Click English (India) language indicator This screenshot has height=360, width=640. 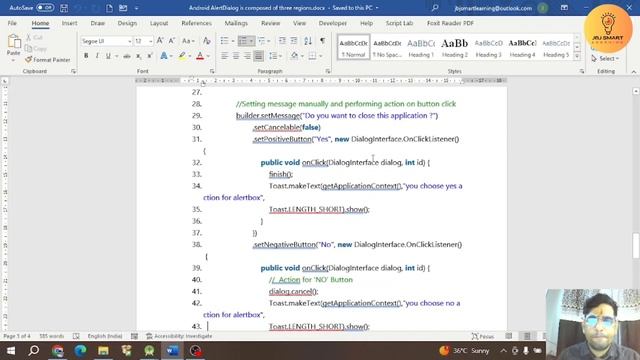point(105,336)
